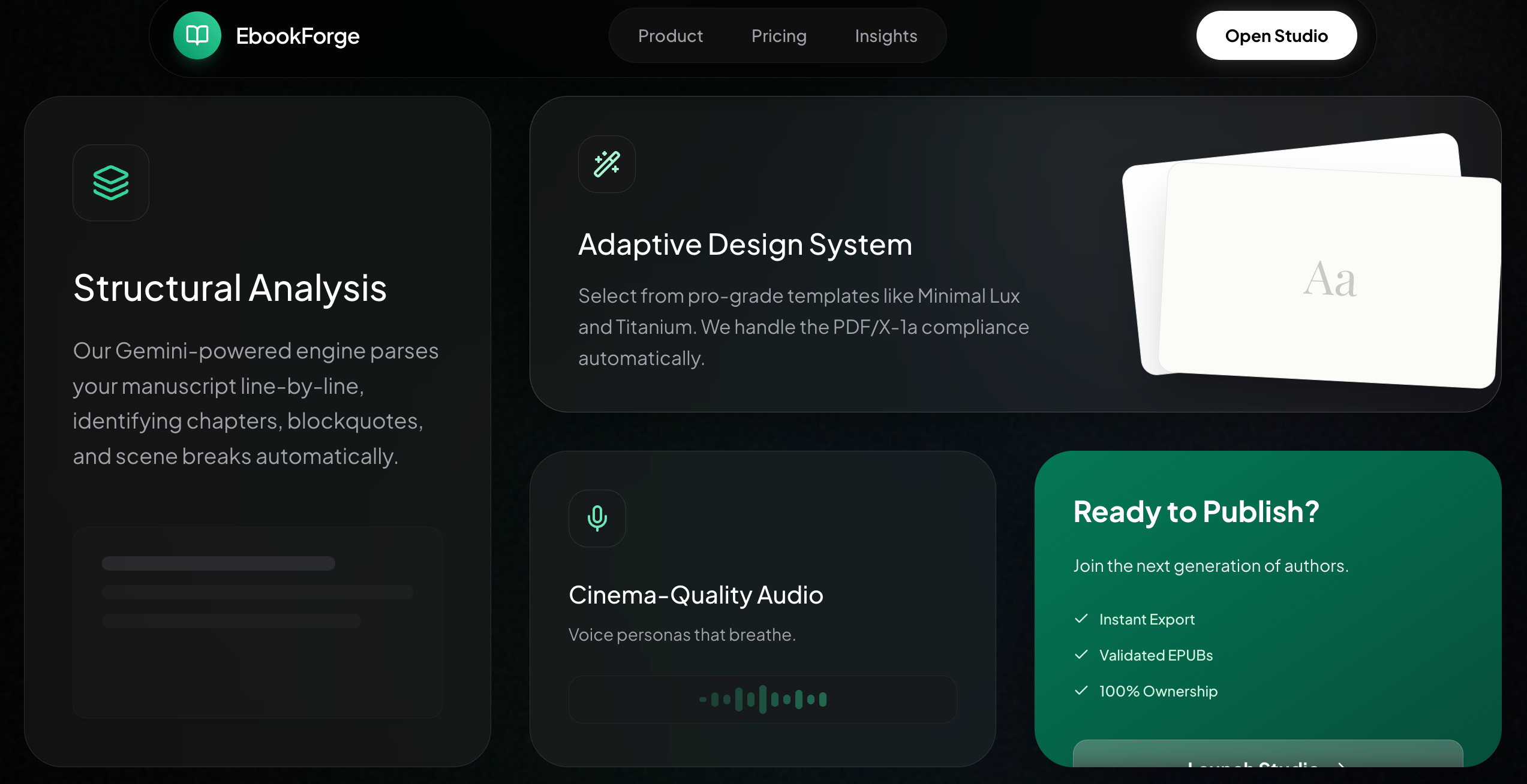Click the magic wand icon above Adaptive Design

click(606, 164)
